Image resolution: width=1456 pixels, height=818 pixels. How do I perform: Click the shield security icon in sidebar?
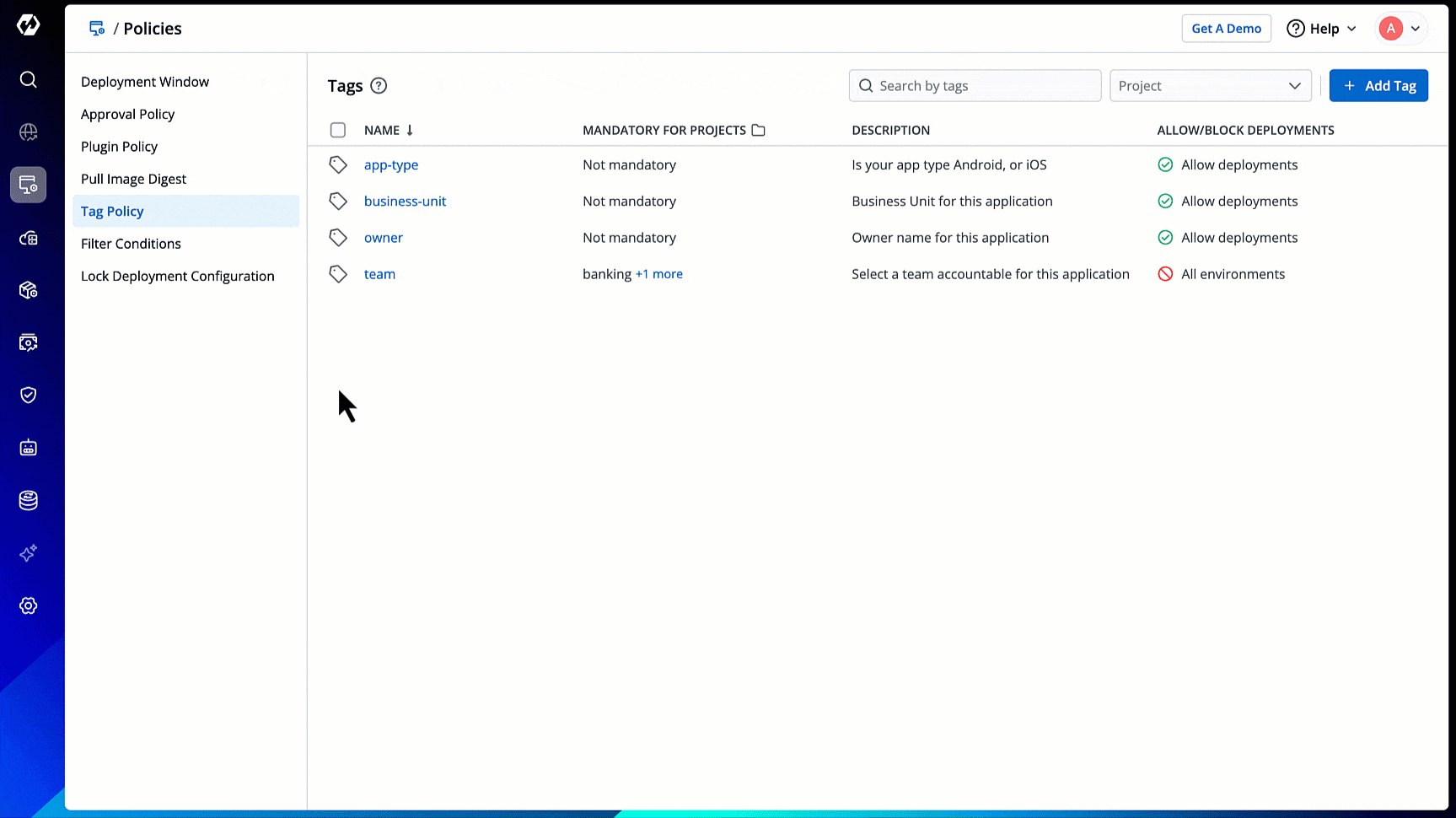tap(28, 396)
